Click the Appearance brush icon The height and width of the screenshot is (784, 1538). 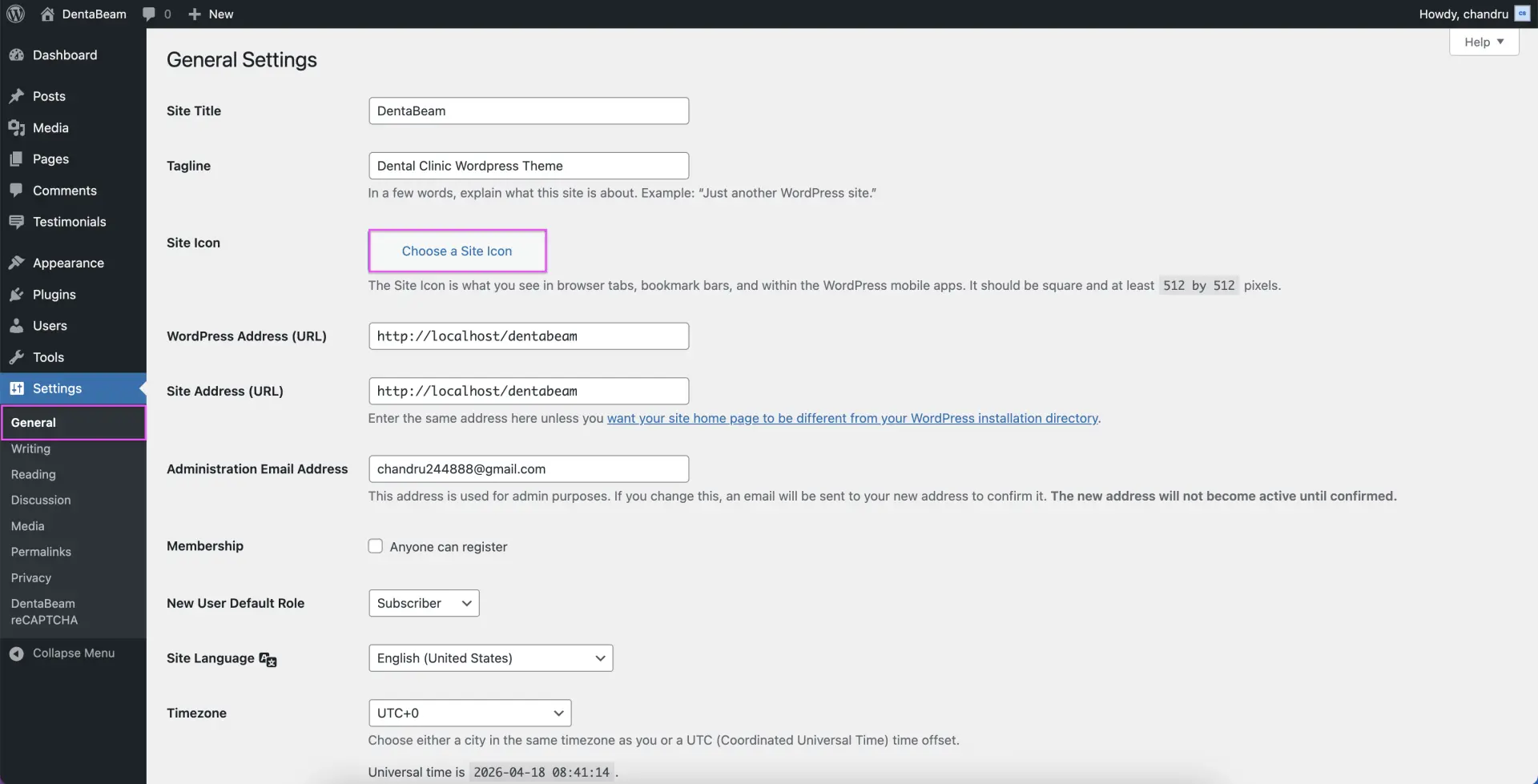pyautogui.click(x=16, y=263)
